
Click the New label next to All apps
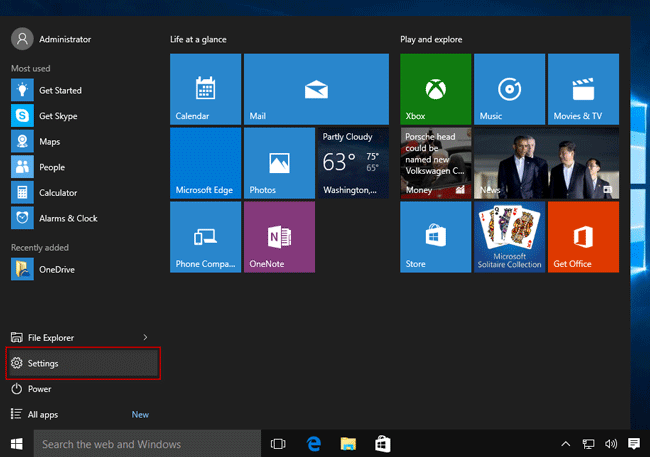(x=140, y=414)
